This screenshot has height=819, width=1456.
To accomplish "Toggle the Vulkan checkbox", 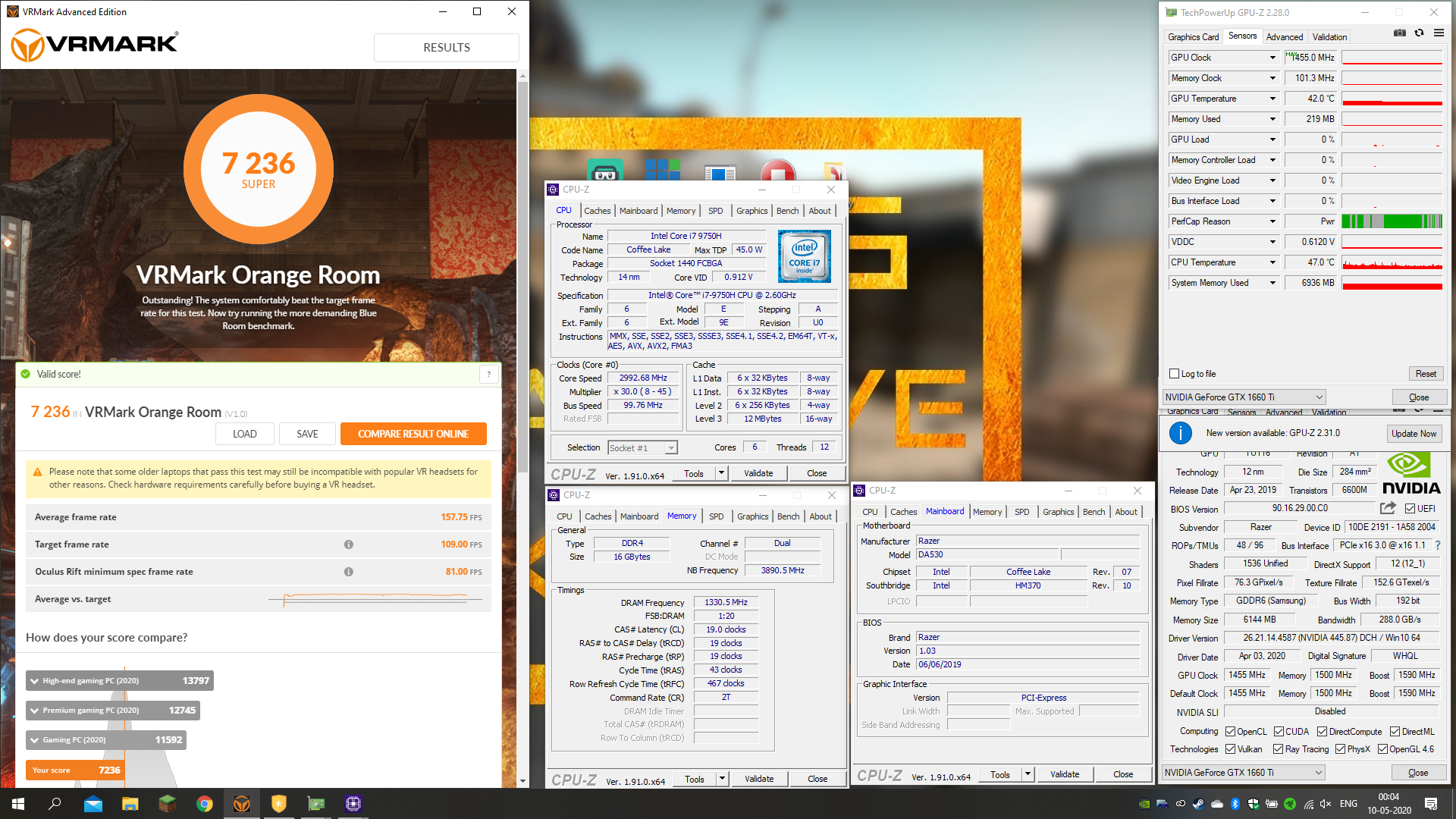I will click(x=1230, y=749).
